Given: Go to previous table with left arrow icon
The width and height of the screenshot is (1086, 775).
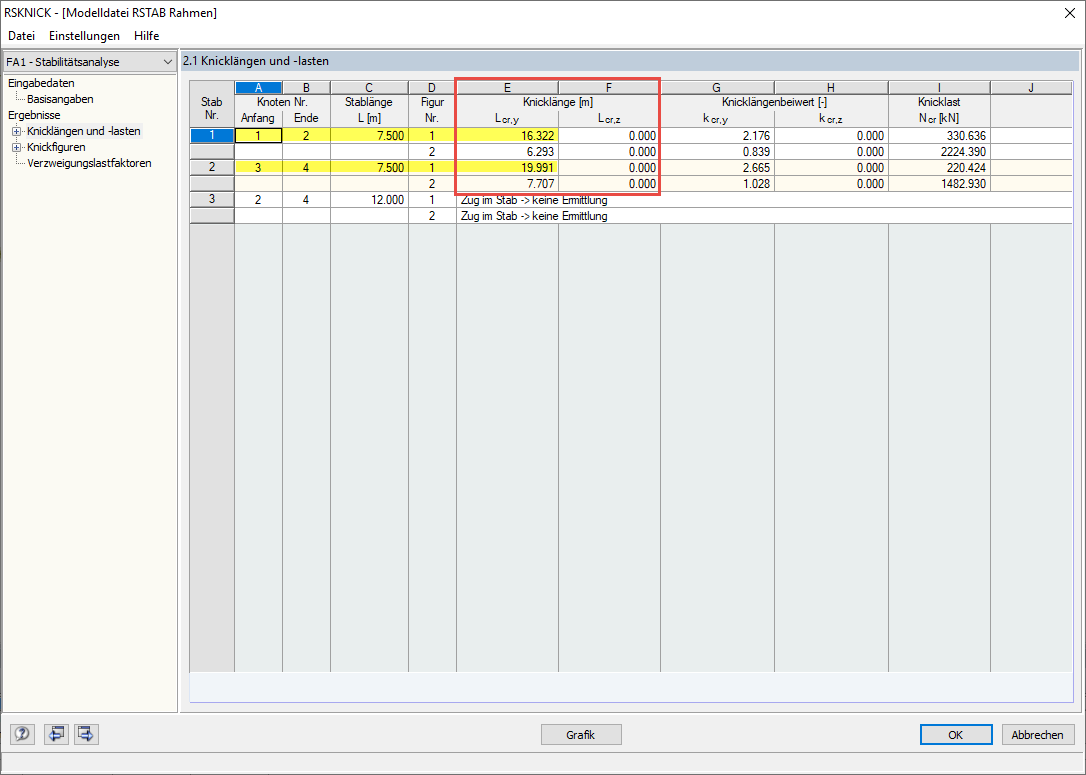Looking at the screenshot, I should pyautogui.click(x=56, y=733).
